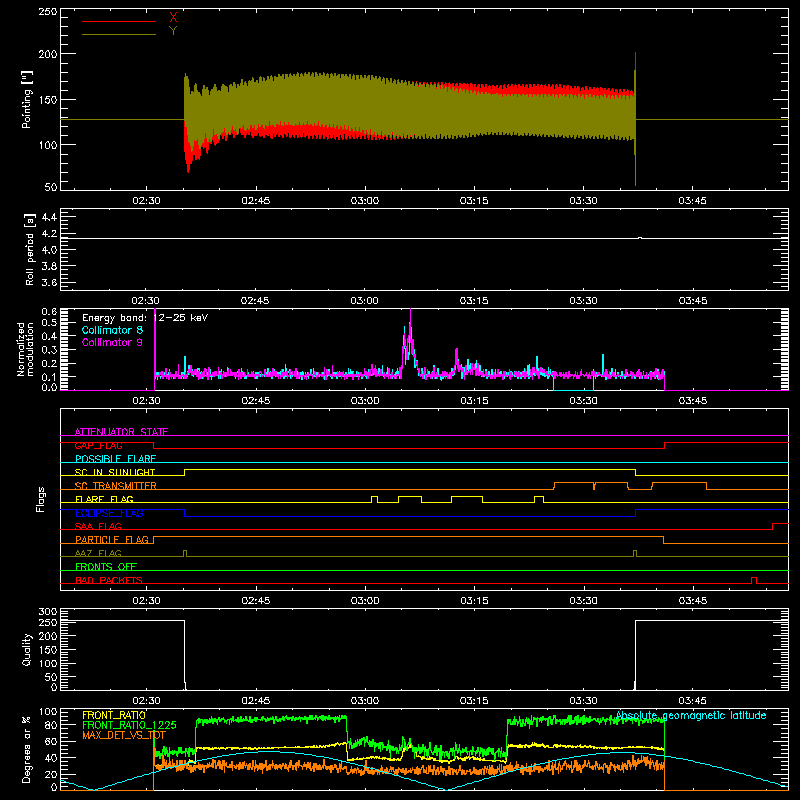Image resolution: width=800 pixels, height=800 pixels.
Task: Click the SC_IN_SUNLIGHT rising edge near 02:35
Action: click(x=185, y=472)
